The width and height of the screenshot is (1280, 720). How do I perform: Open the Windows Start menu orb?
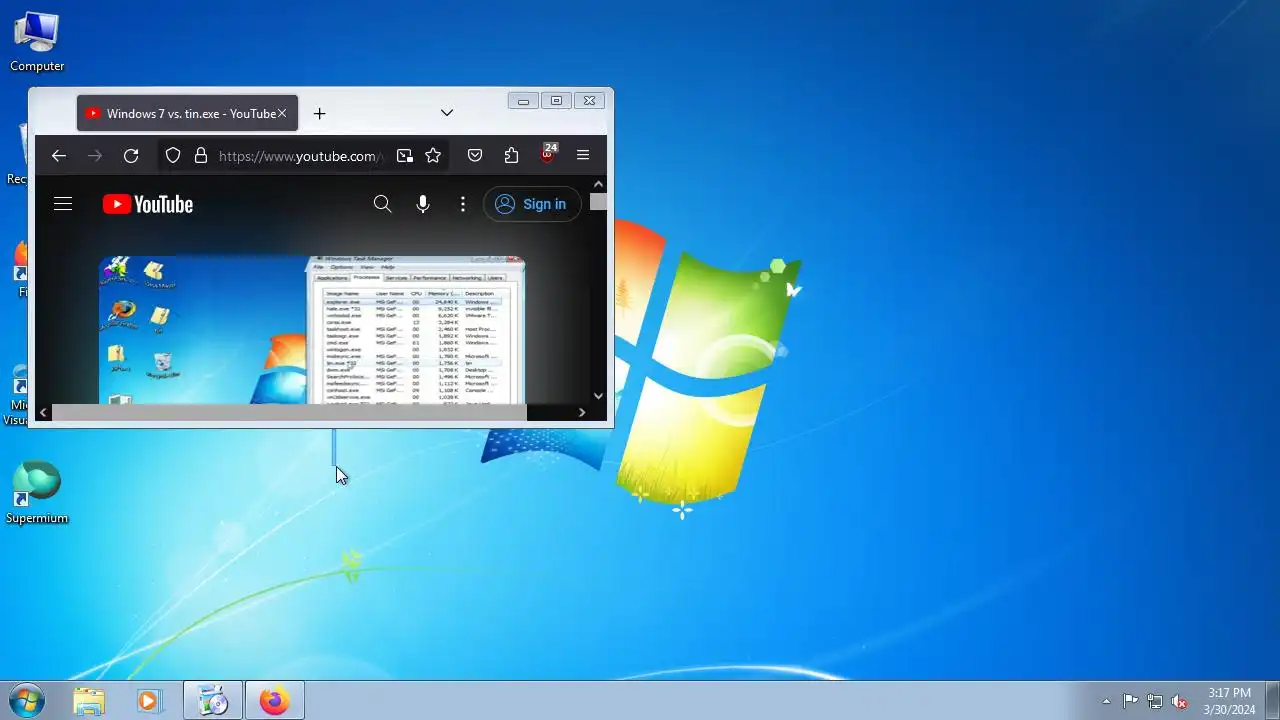[x=26, y=700]
